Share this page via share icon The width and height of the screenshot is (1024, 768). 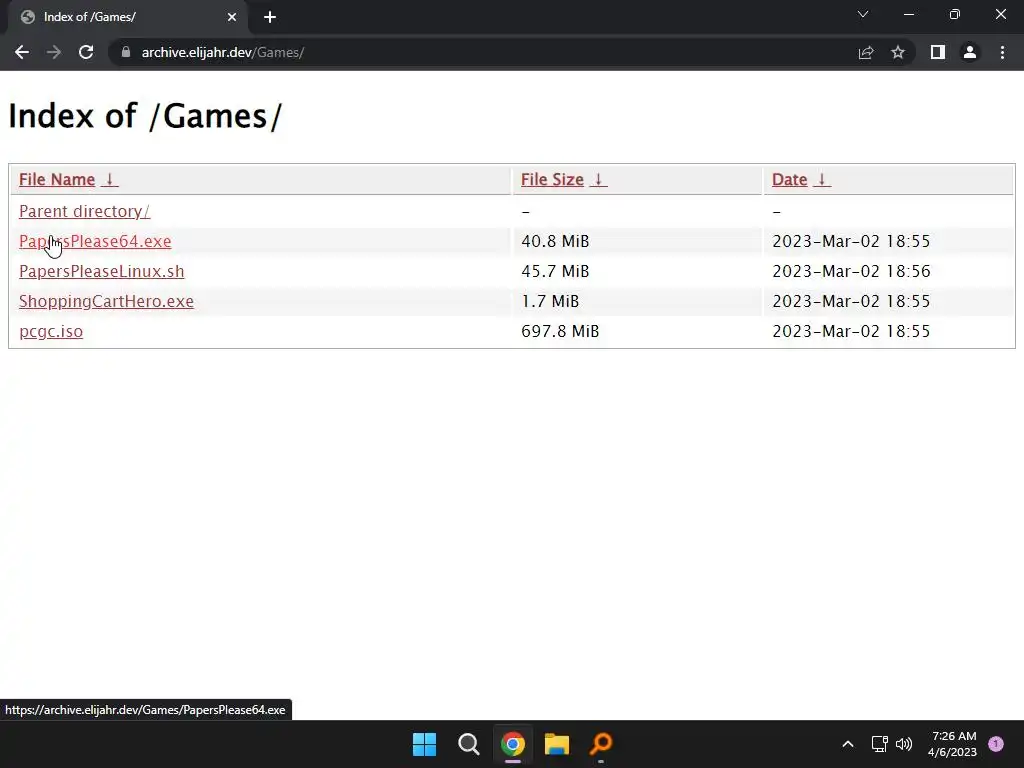tap(866, 52)
